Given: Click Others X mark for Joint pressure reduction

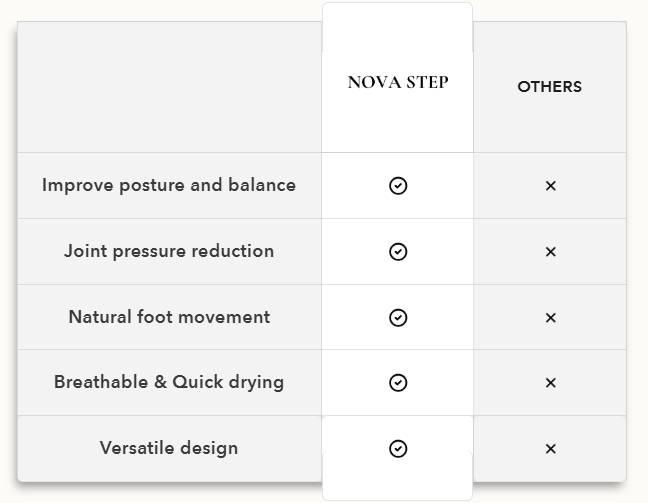Looking at the screenshot, I should tap(550, 252).
